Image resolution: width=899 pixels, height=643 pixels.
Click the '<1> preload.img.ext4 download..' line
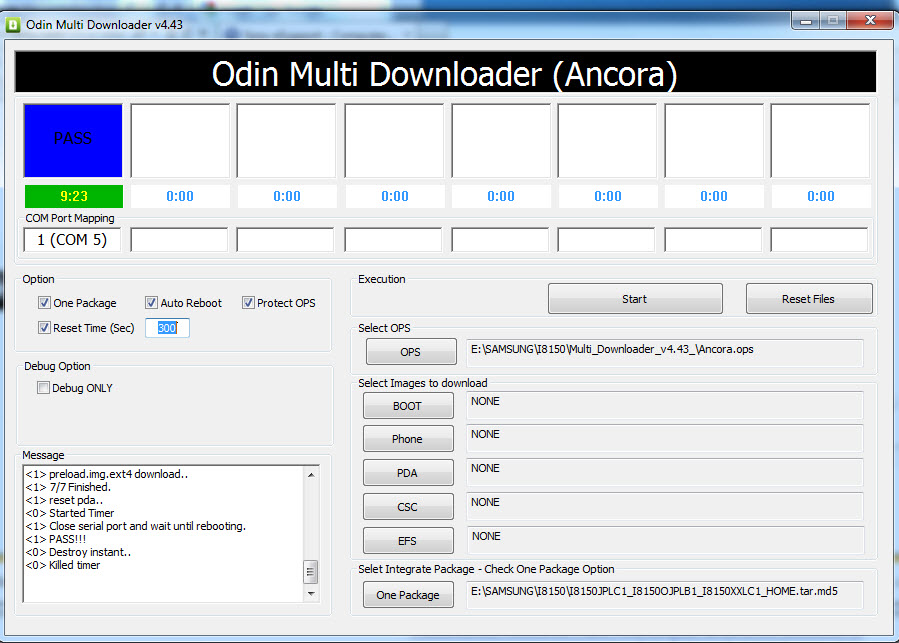point(107,474)
